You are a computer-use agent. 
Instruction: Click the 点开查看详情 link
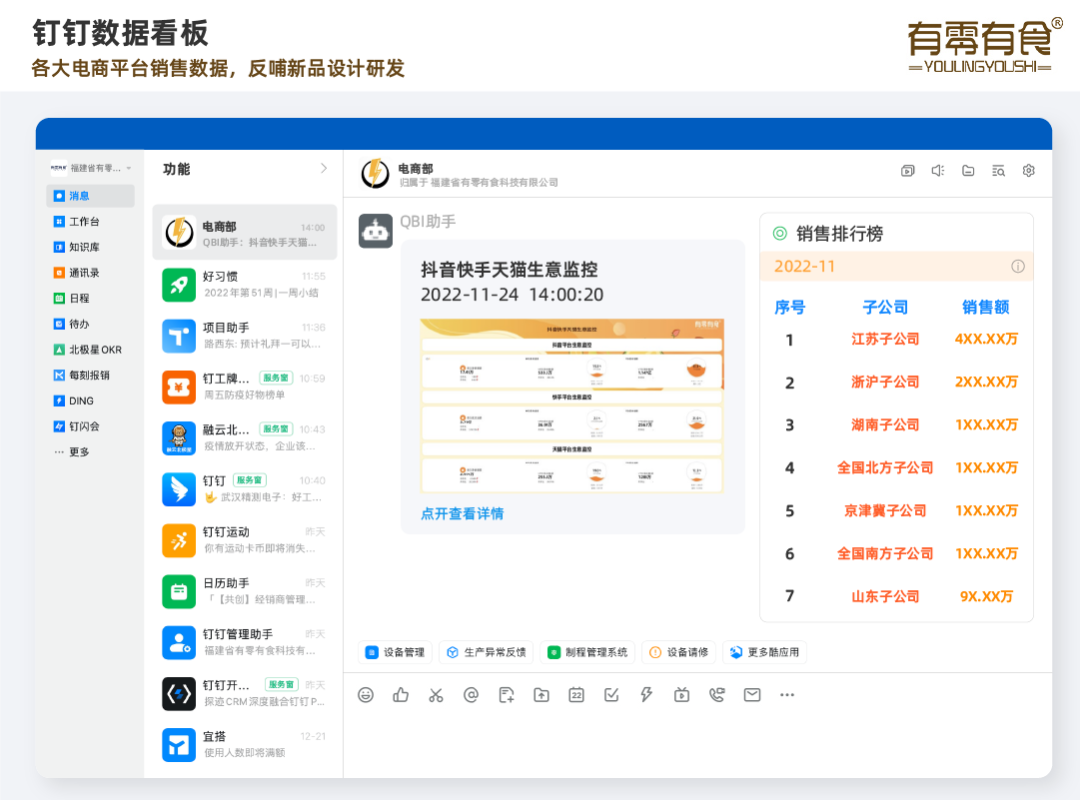pos(462,513)
